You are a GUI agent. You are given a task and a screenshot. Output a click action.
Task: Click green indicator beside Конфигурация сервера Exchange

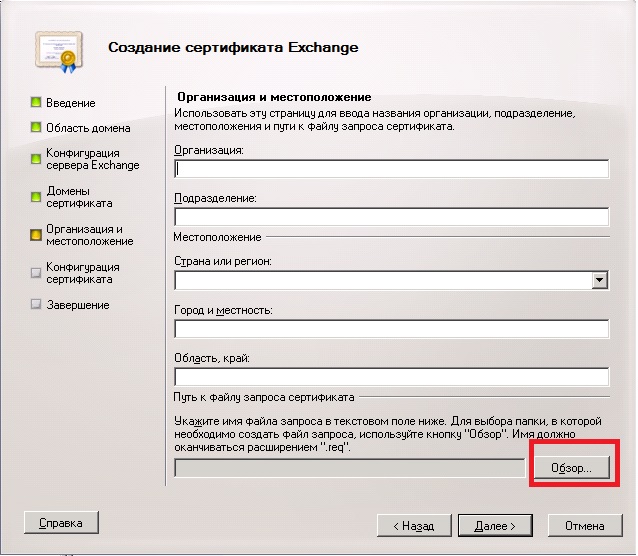(36, 159)
